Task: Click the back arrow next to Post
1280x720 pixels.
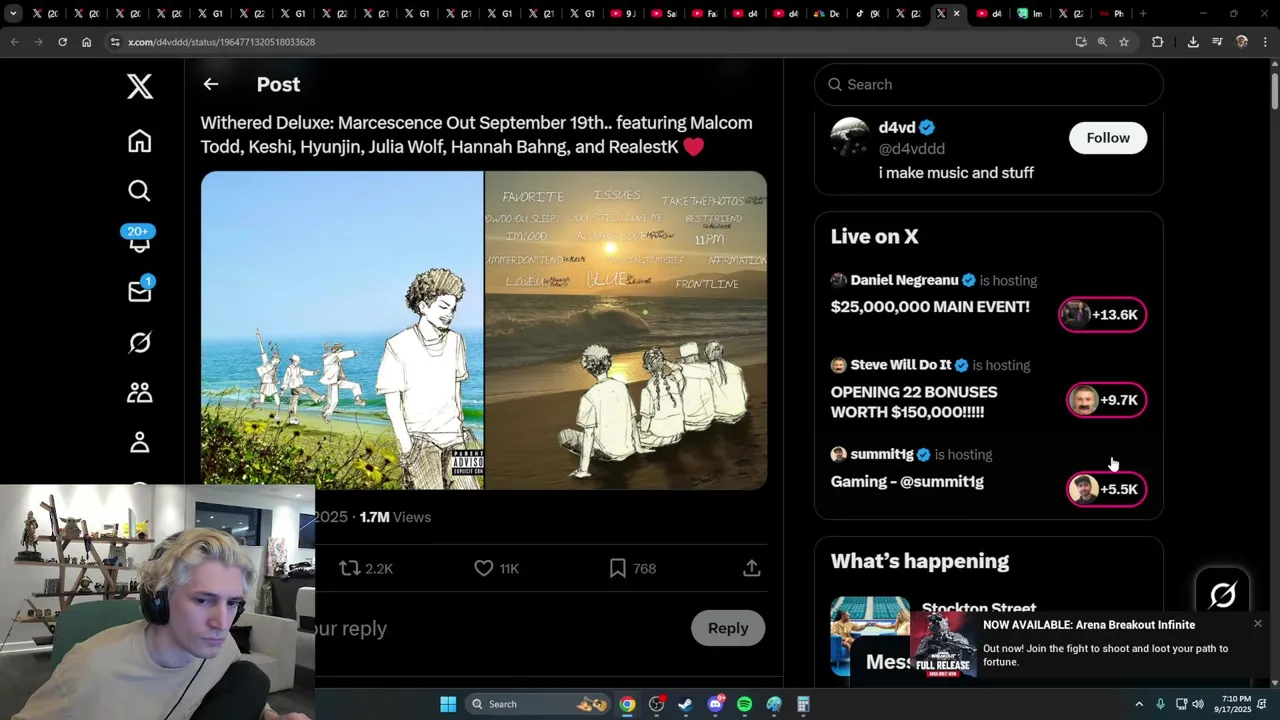Action: 211,84
